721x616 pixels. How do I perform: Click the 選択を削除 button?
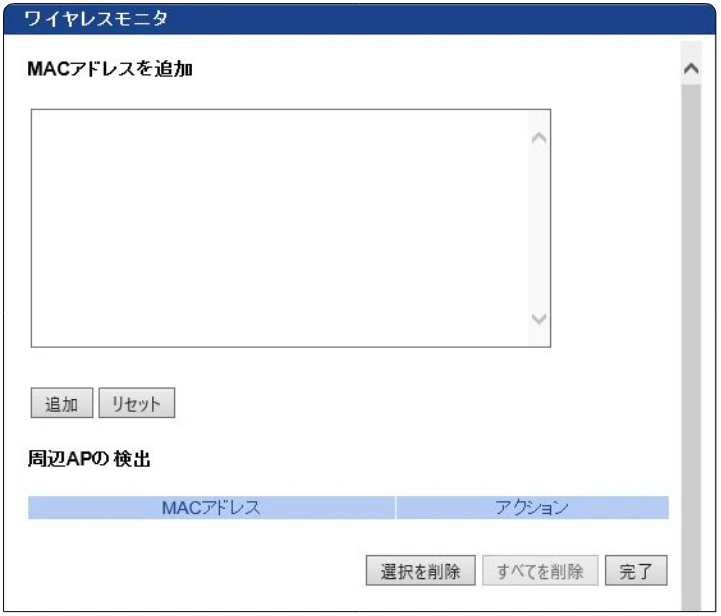[x=420, y=570]
